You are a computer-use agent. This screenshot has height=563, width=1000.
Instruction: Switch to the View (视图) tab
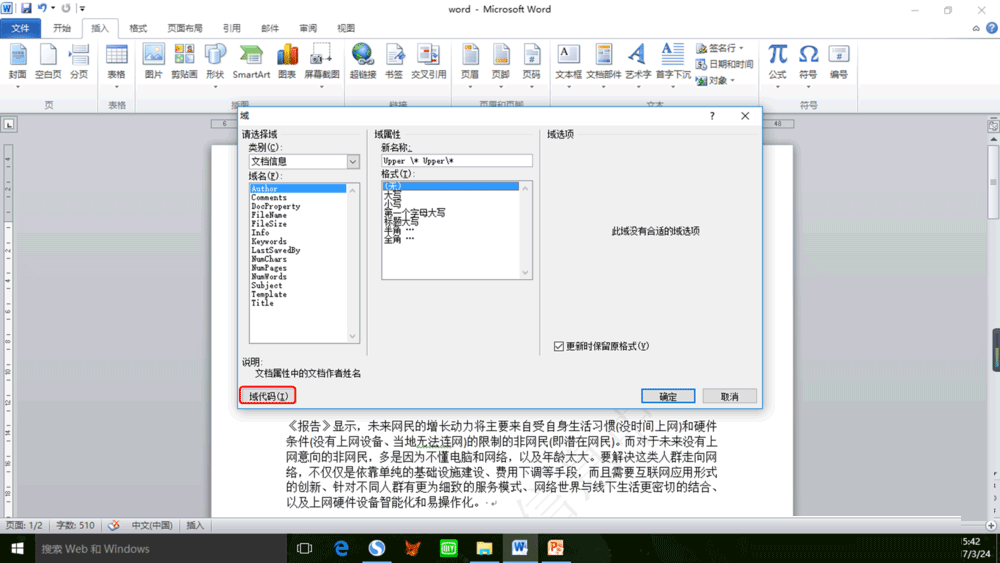click(346, 28)
